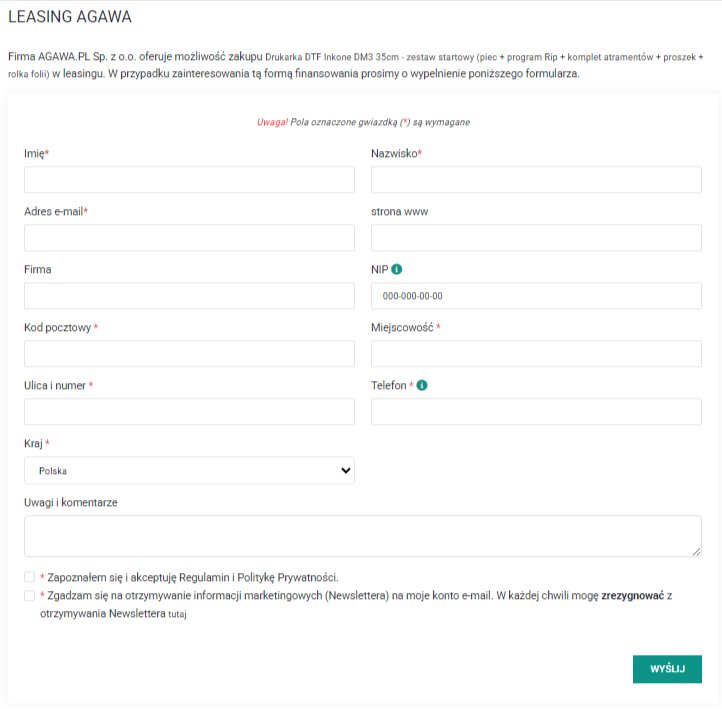Screen dimensions: 722x709
Task: Open the newsletter unsubscribe 'tutaj' link
Action: pos(177,615)
